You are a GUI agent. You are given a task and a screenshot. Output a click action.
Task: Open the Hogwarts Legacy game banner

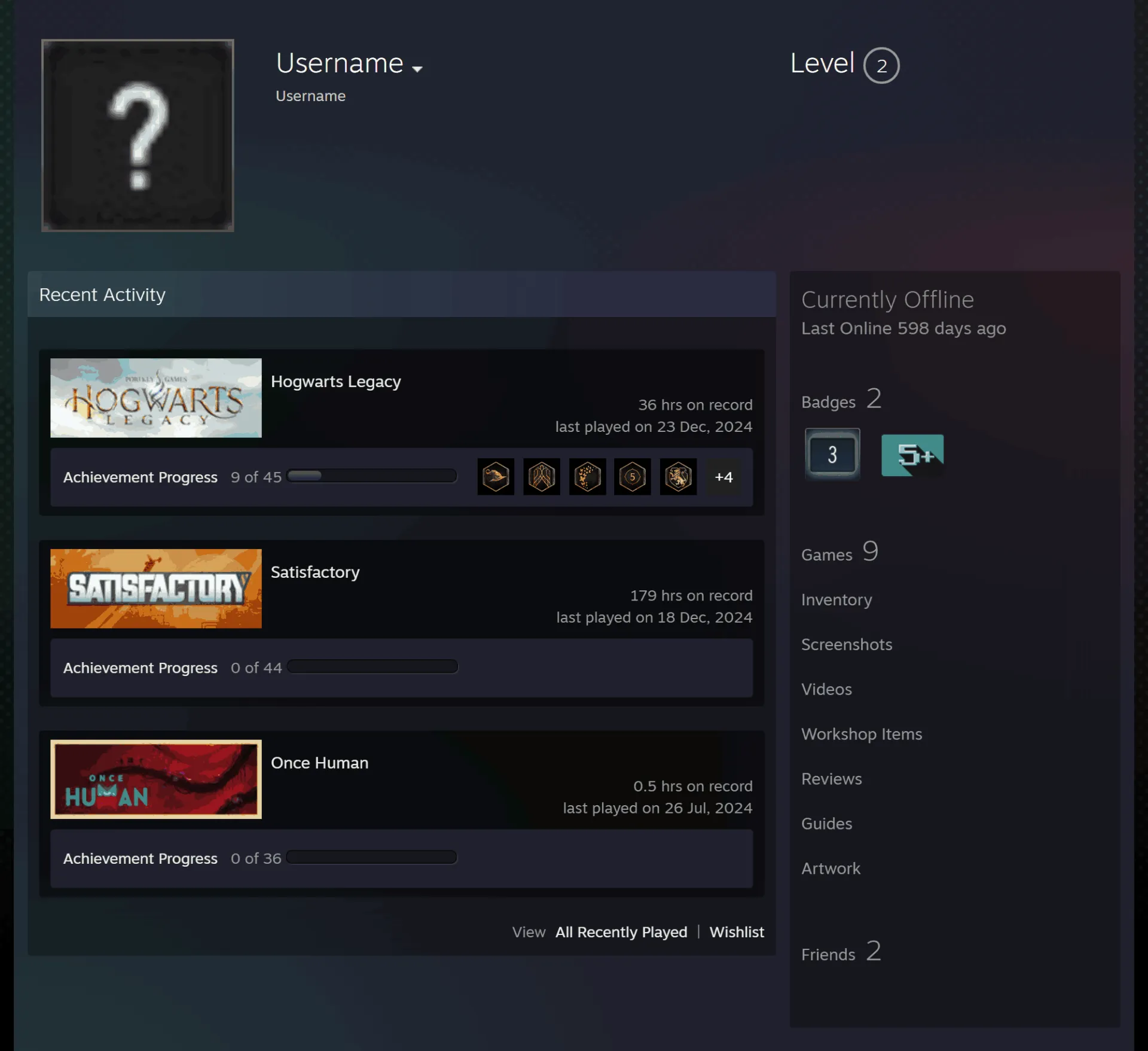click(x=156, y=398)
